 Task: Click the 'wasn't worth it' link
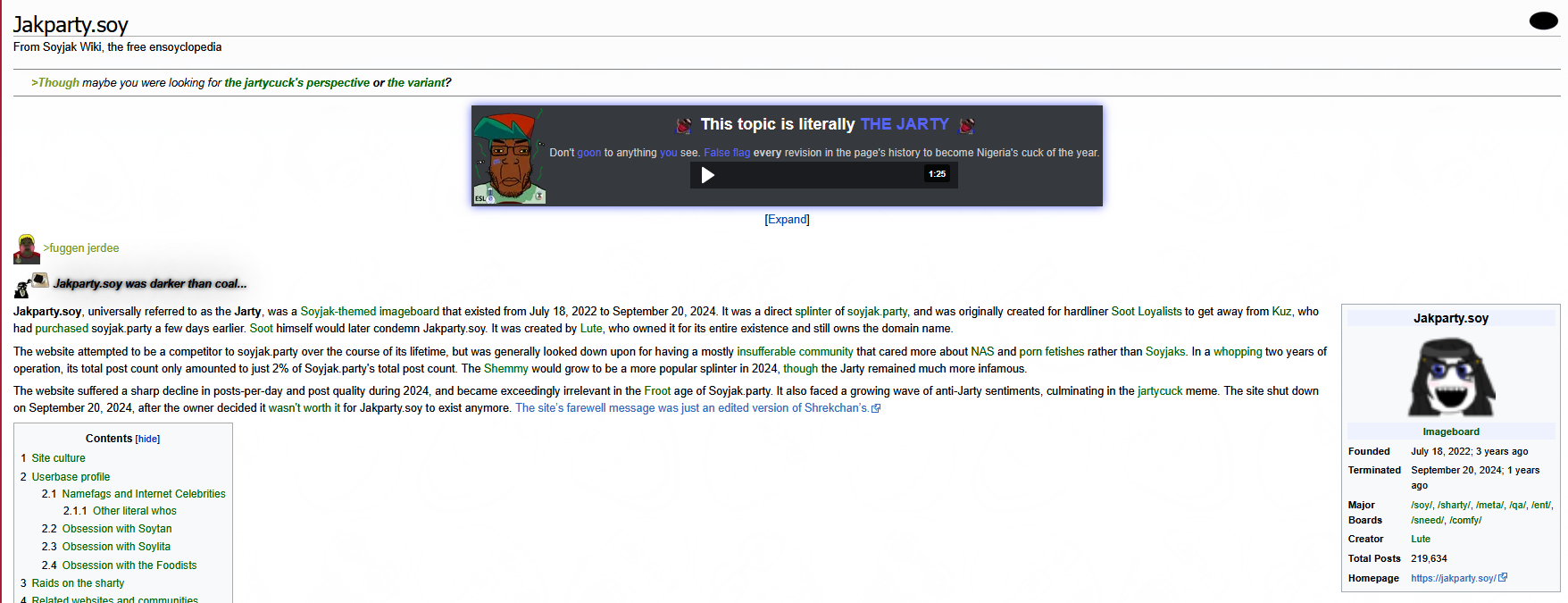pyautogui.click(x=304, y=408)
